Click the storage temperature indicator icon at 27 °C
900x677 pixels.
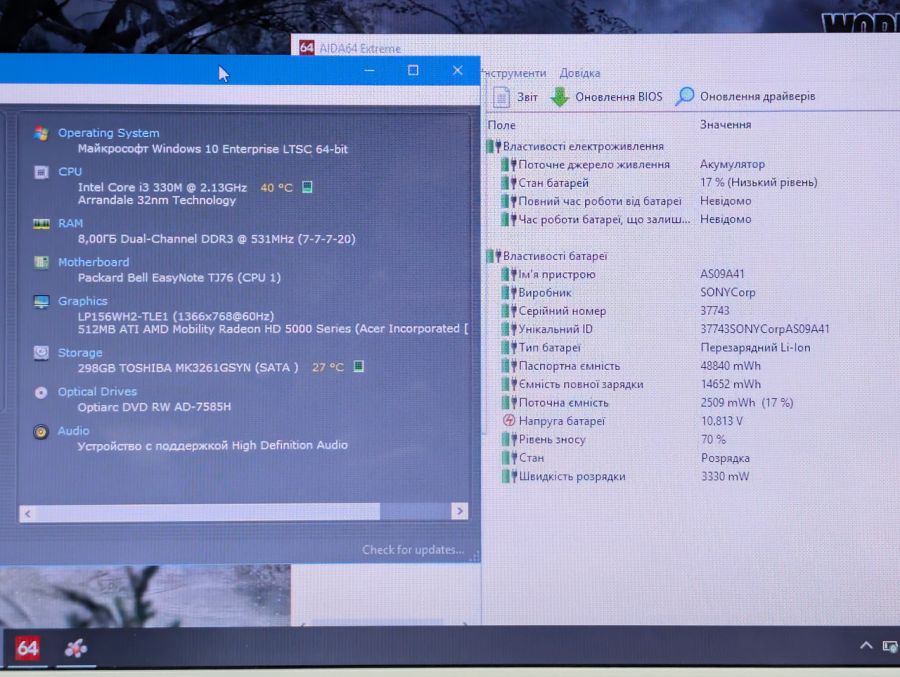(359, 366)
